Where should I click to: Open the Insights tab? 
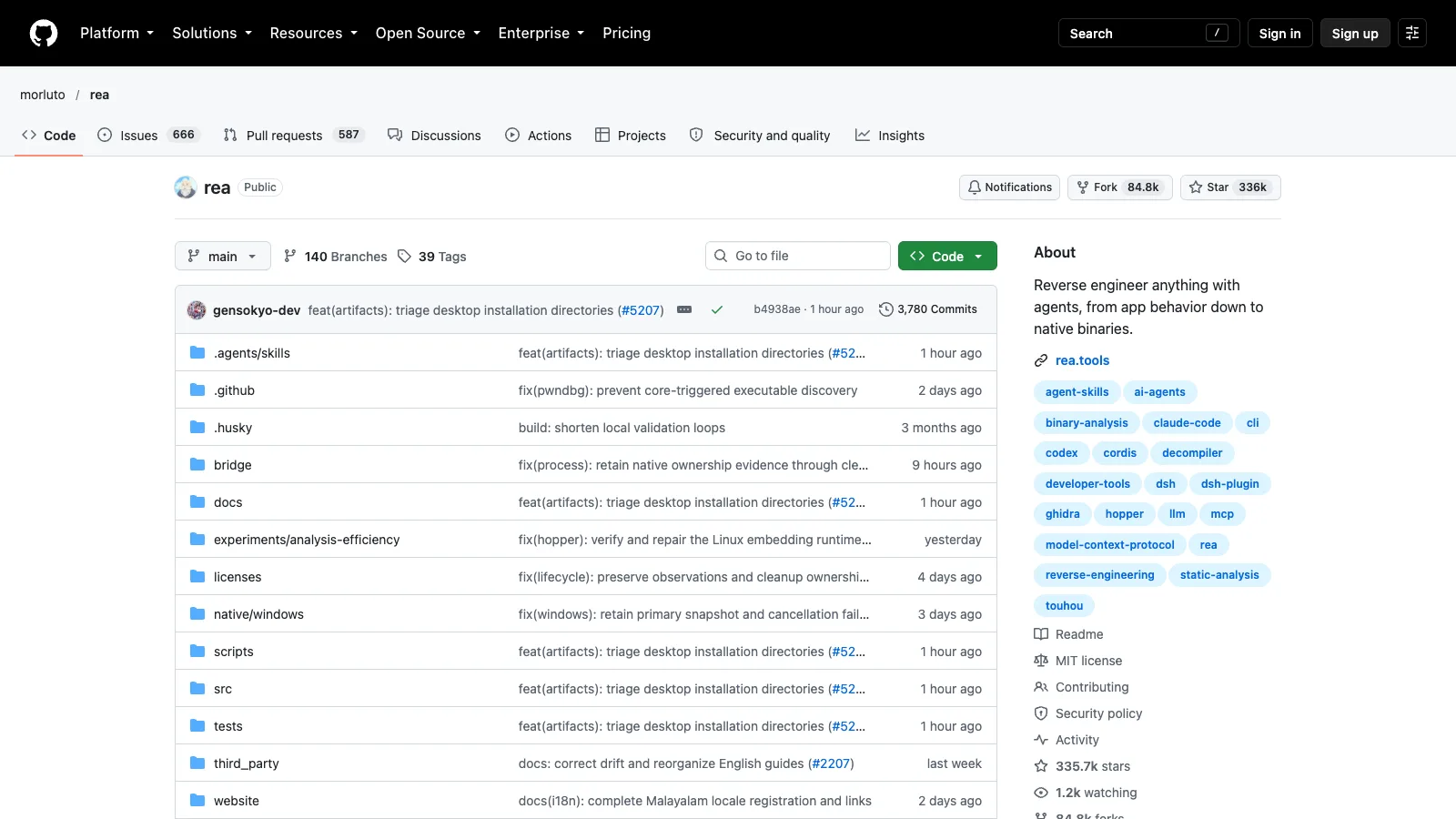(x=890, y=136)
